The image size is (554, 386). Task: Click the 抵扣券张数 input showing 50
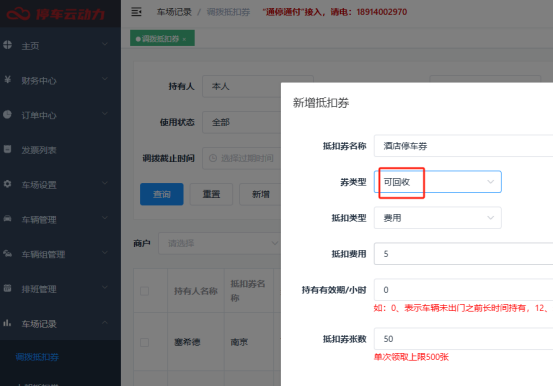tap(464, 339)
